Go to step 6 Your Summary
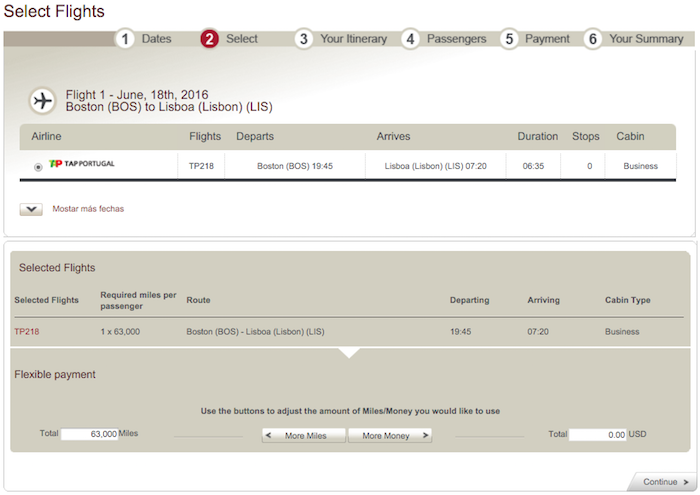 click(x=633, y=39)
